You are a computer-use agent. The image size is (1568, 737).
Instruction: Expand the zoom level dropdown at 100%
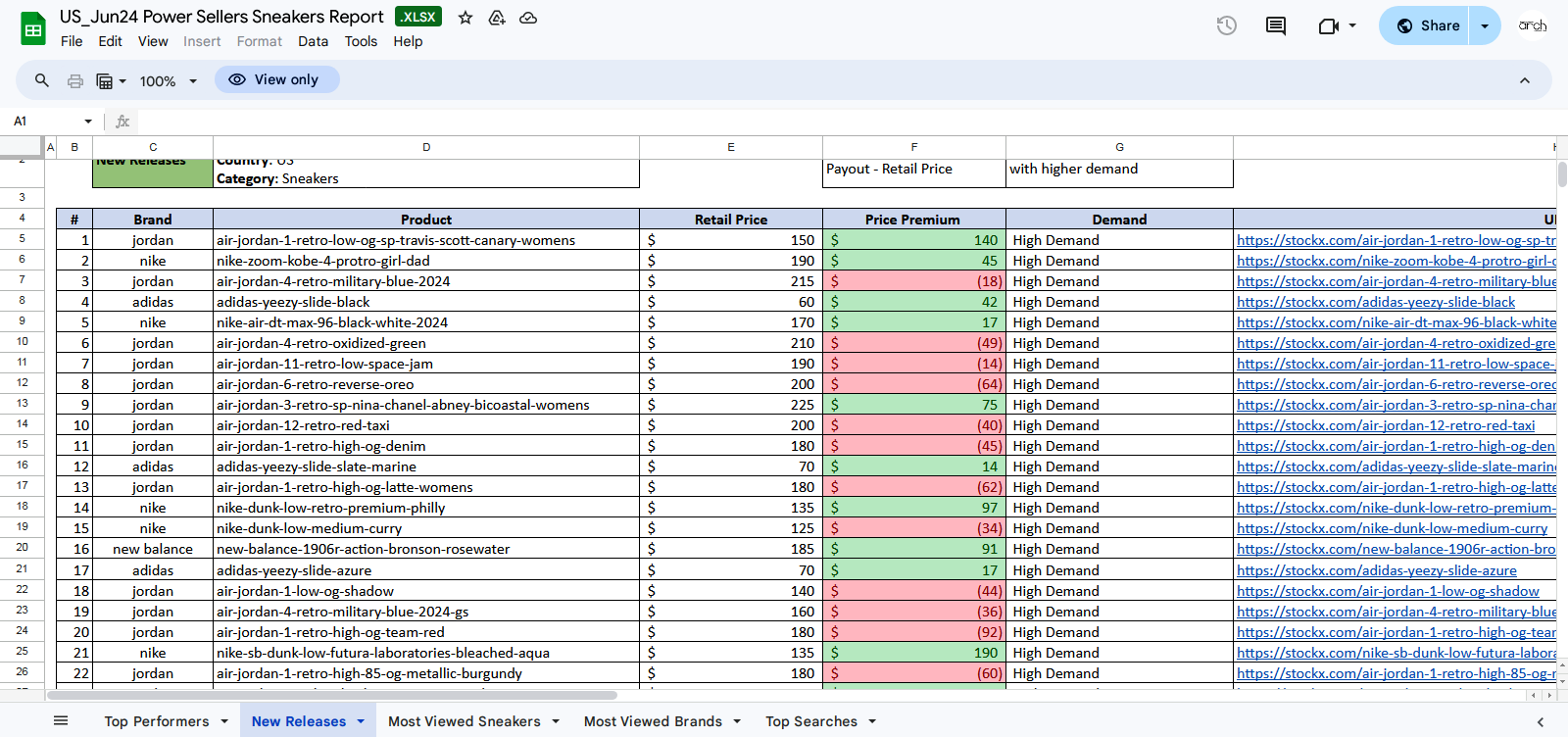tap(193, 81)
